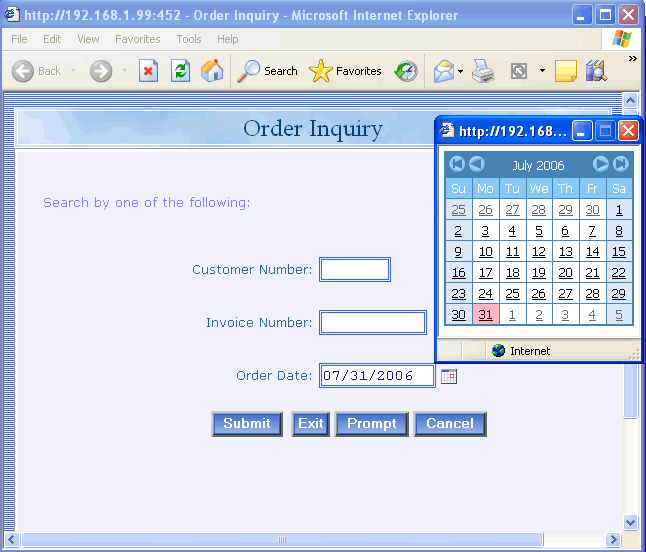The image size is (646, 552).
Task: Click the Refresh page icon
Action: 180,71
